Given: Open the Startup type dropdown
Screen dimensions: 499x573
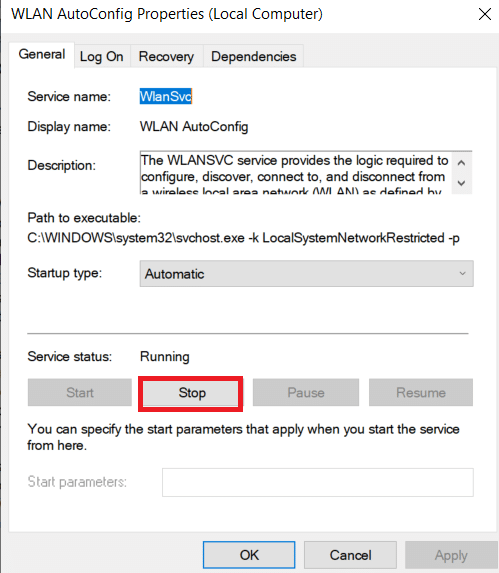Looking at the screenshot, I should pos(306,274).
